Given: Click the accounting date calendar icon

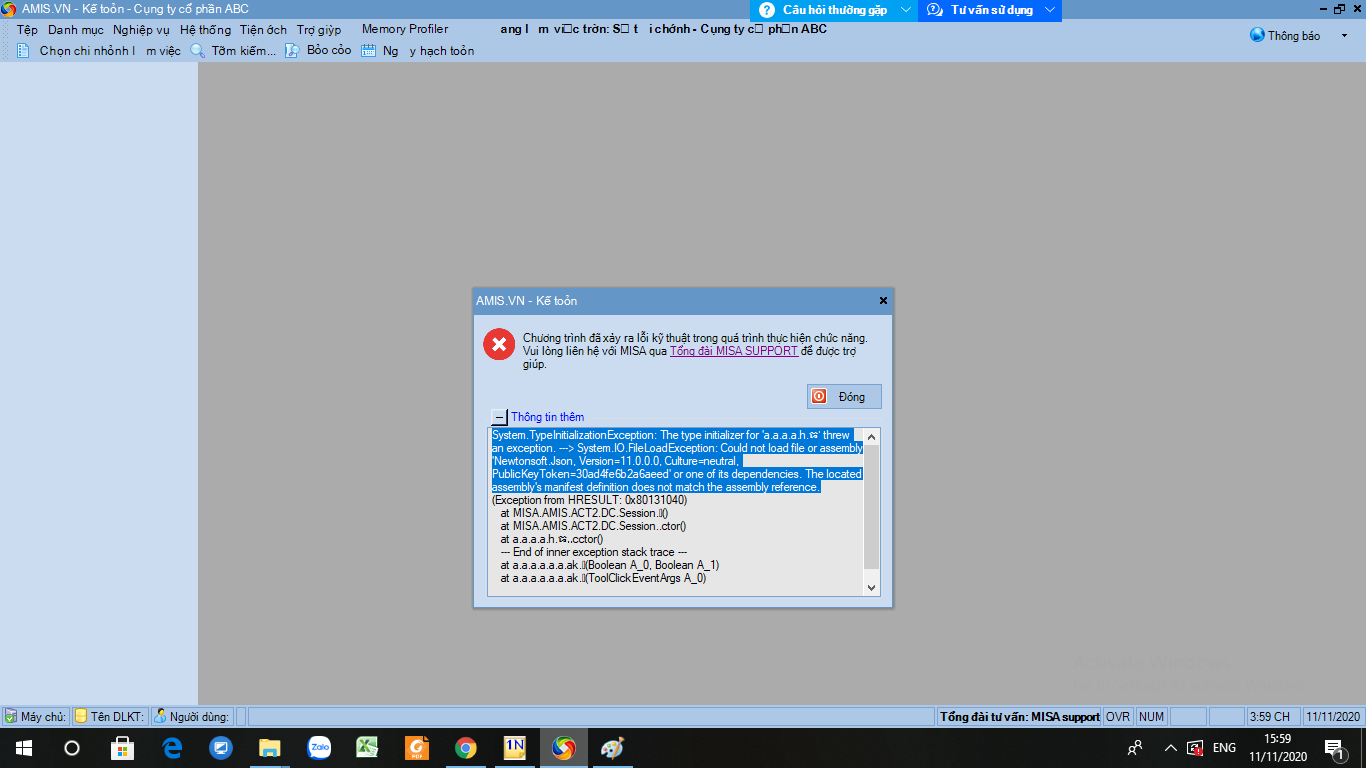Looking at the screenshot, I should click(368, 50).
